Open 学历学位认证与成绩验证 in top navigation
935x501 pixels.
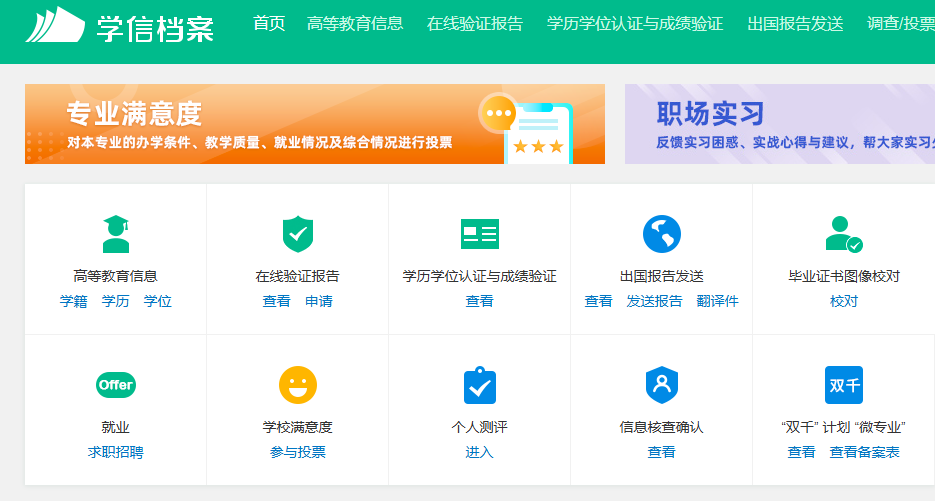pos(635,23)
